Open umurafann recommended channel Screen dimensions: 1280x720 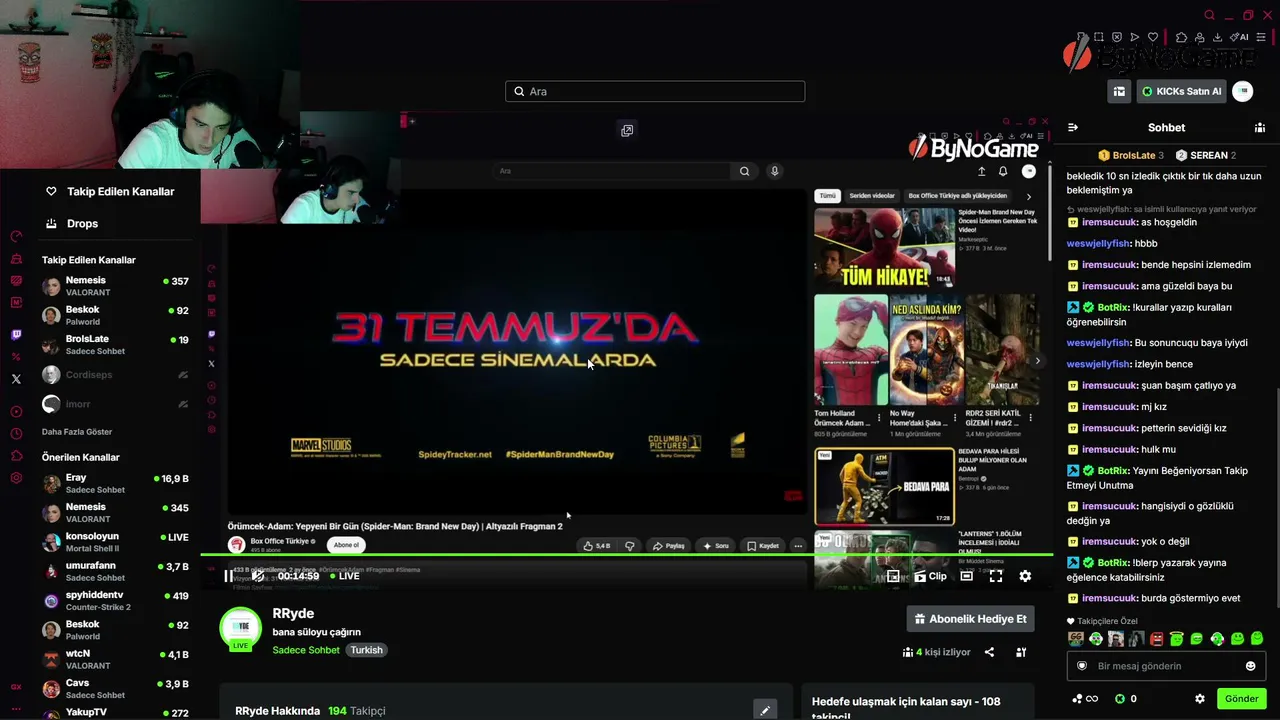(x=115, y=571)
